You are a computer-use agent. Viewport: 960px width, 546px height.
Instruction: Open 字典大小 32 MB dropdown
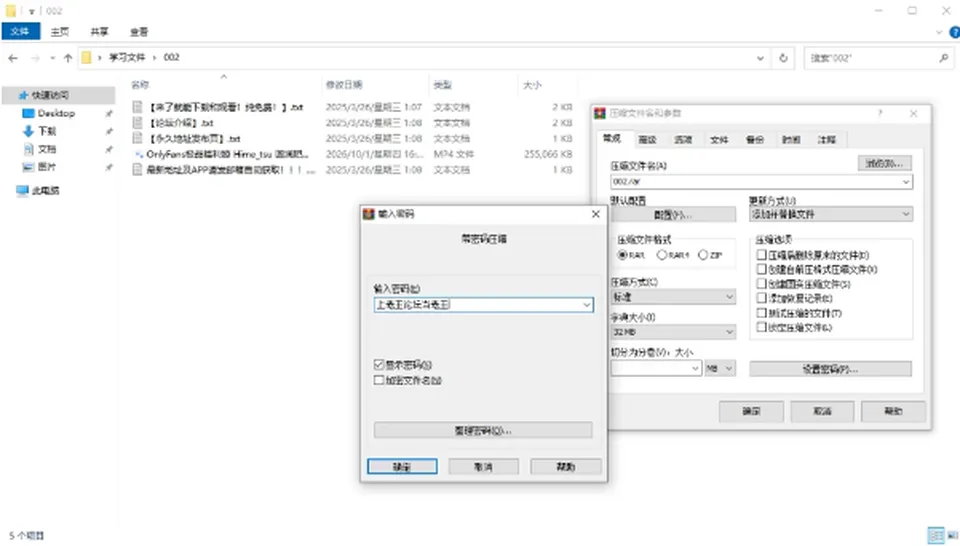673,332
